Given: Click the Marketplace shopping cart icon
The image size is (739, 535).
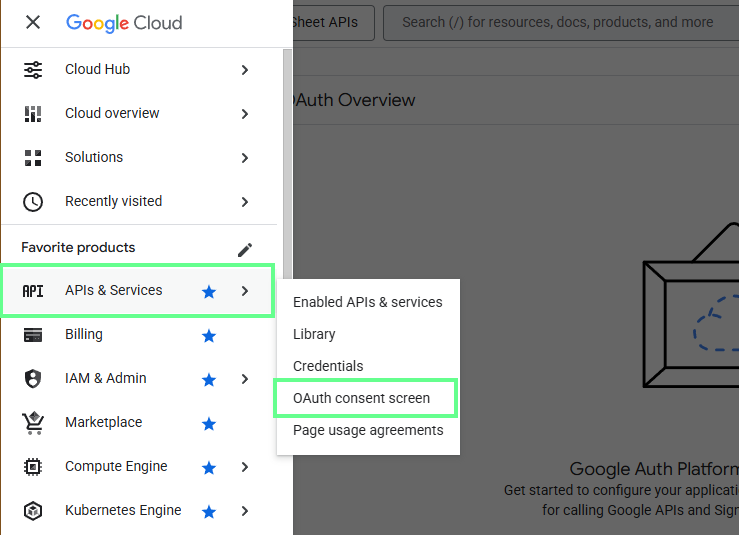Looking at the screenshot, I should (x=33, y=423).
